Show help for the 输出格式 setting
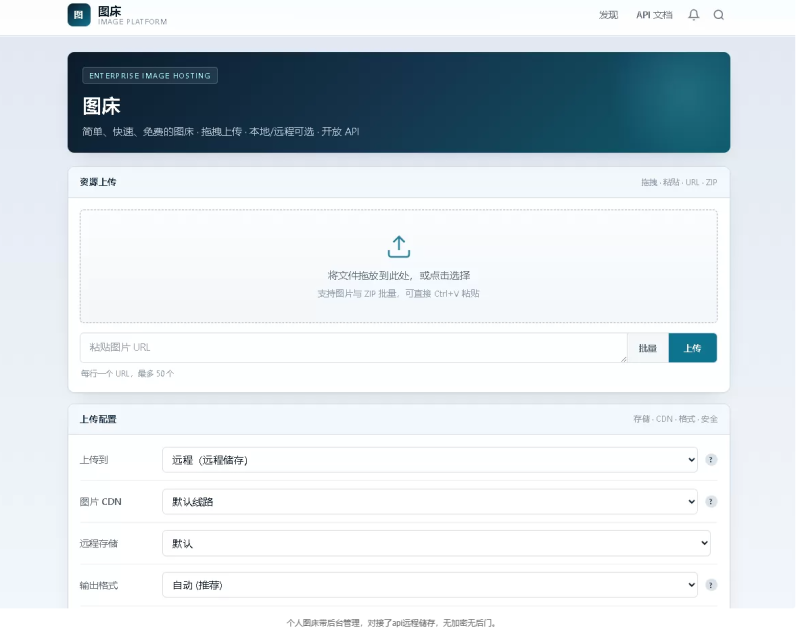This screenshot has width=800, height=630. 711,585
